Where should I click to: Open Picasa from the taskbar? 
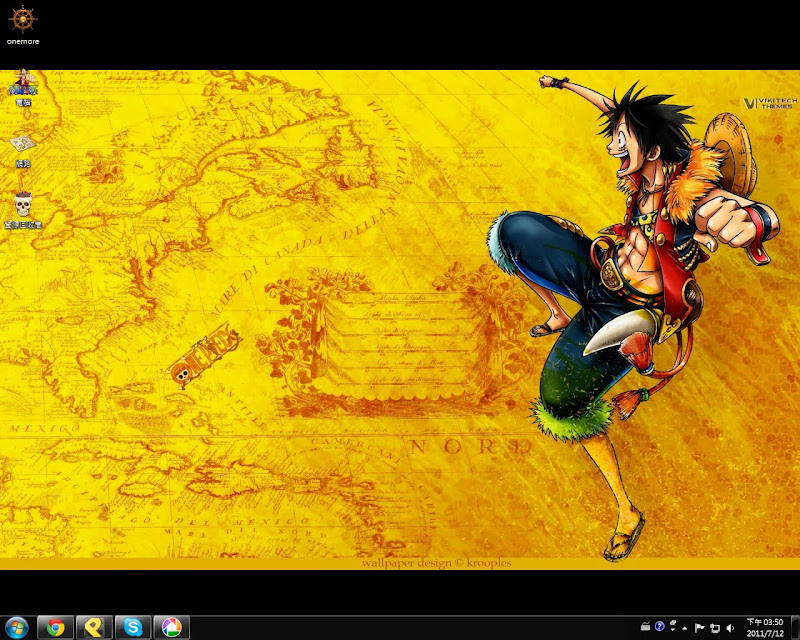pyautogui.click(x=171, y=627)
